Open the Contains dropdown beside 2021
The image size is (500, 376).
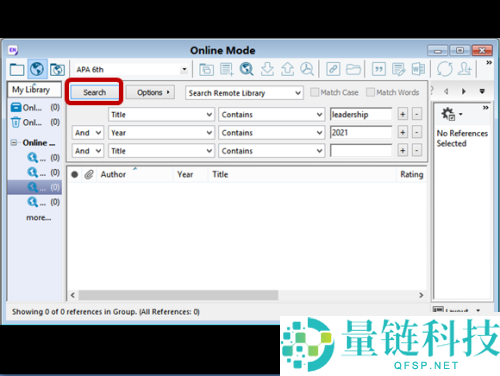[271, 133]
